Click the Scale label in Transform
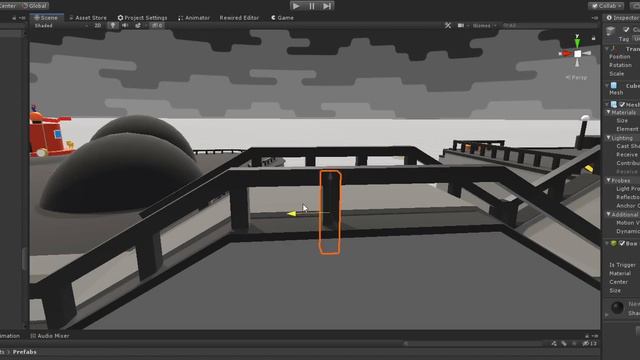 point(617,74)
